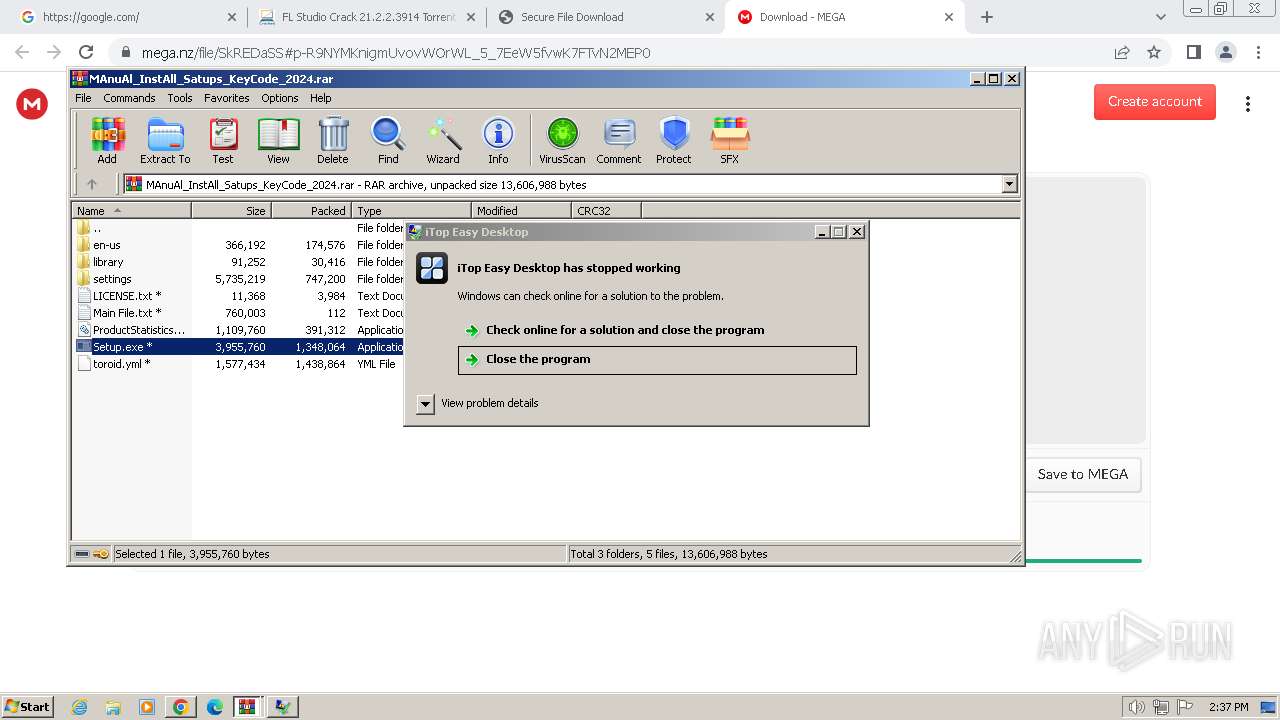Click the Extract To toolbar icon
The image size is (1280, 720).
tap(165, 140)
